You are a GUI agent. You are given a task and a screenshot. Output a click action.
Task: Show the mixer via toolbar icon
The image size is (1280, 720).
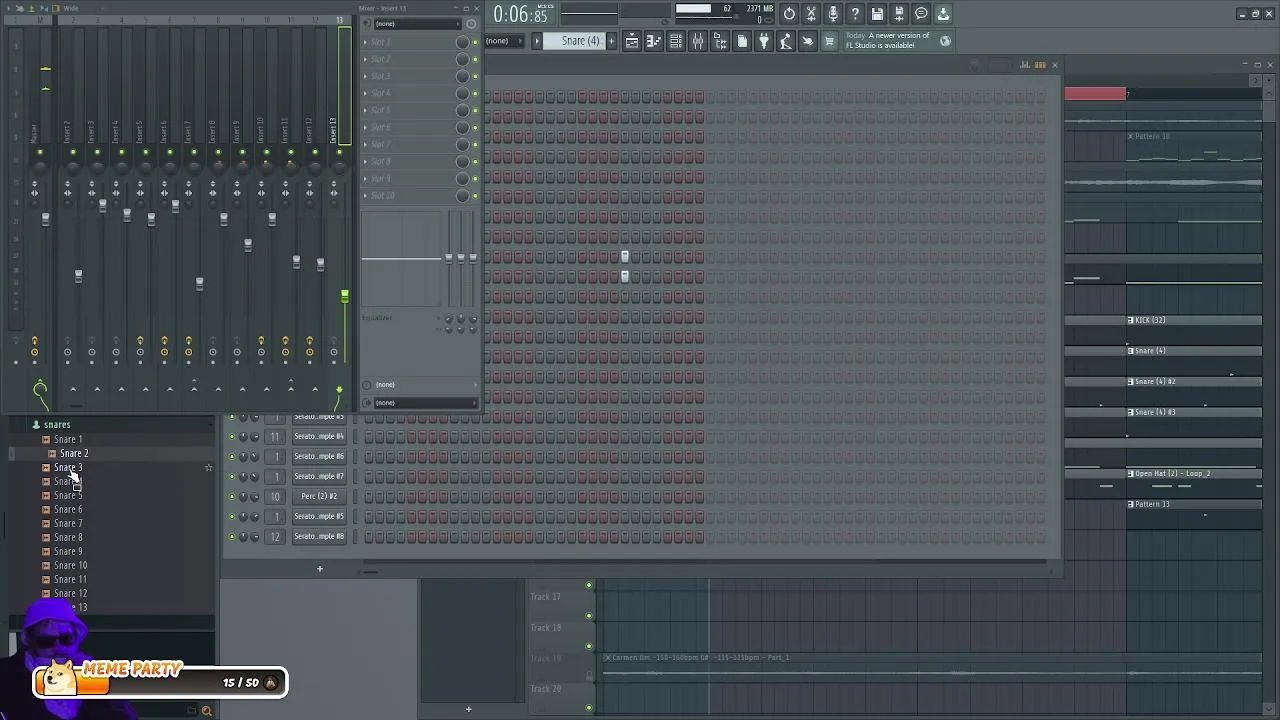[x=698, y=41]
